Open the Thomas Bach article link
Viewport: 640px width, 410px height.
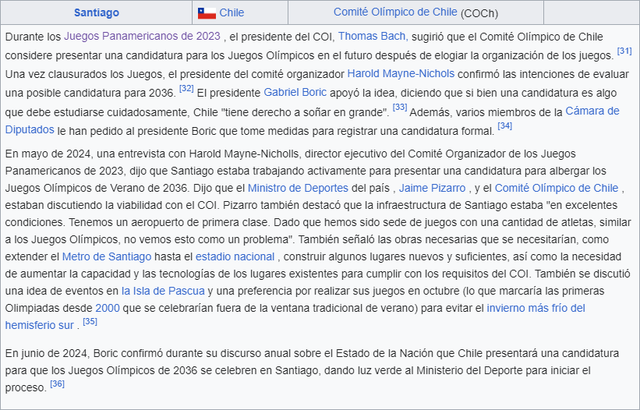click(x=373, y=36)
